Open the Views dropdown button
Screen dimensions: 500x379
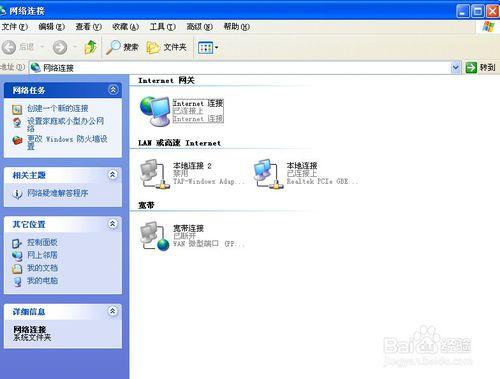coord(208,48)
